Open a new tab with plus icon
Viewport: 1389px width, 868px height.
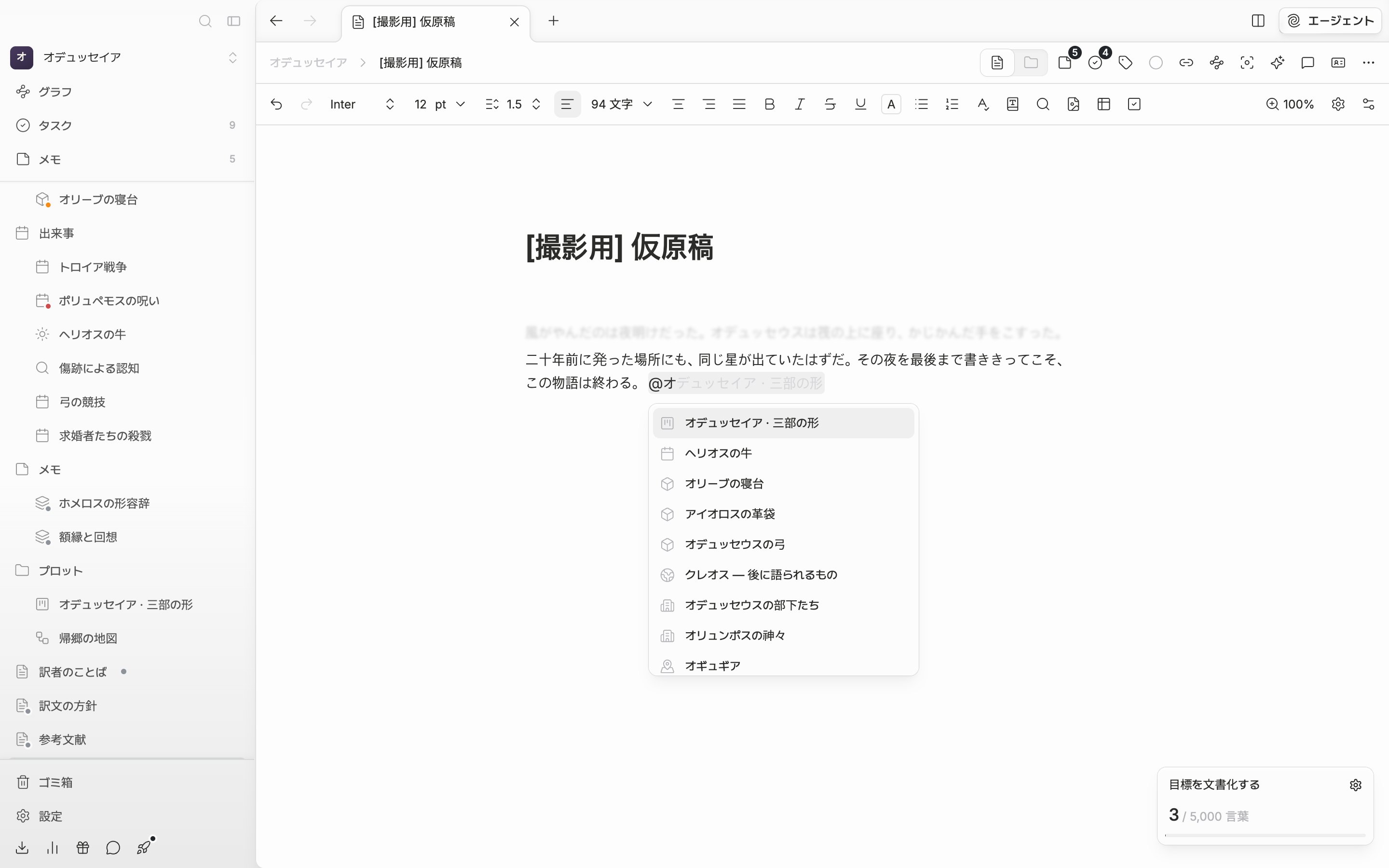coord(553,21)
